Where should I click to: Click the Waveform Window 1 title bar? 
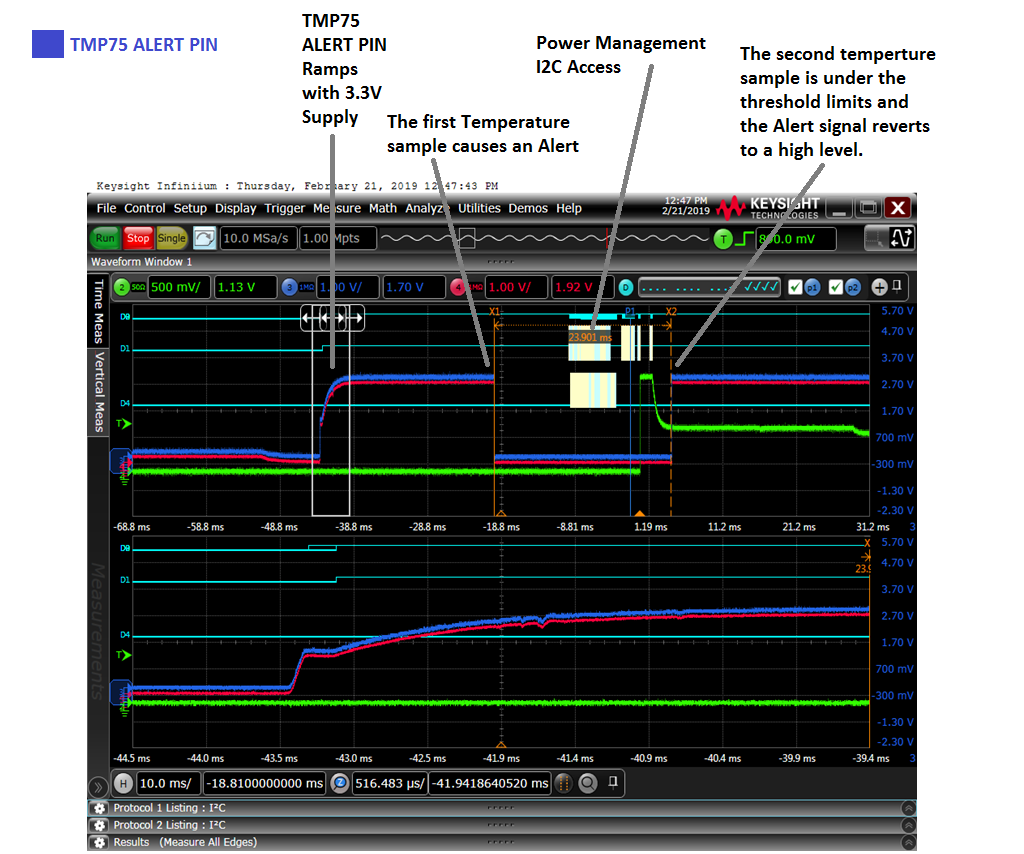tap(502, 262)
